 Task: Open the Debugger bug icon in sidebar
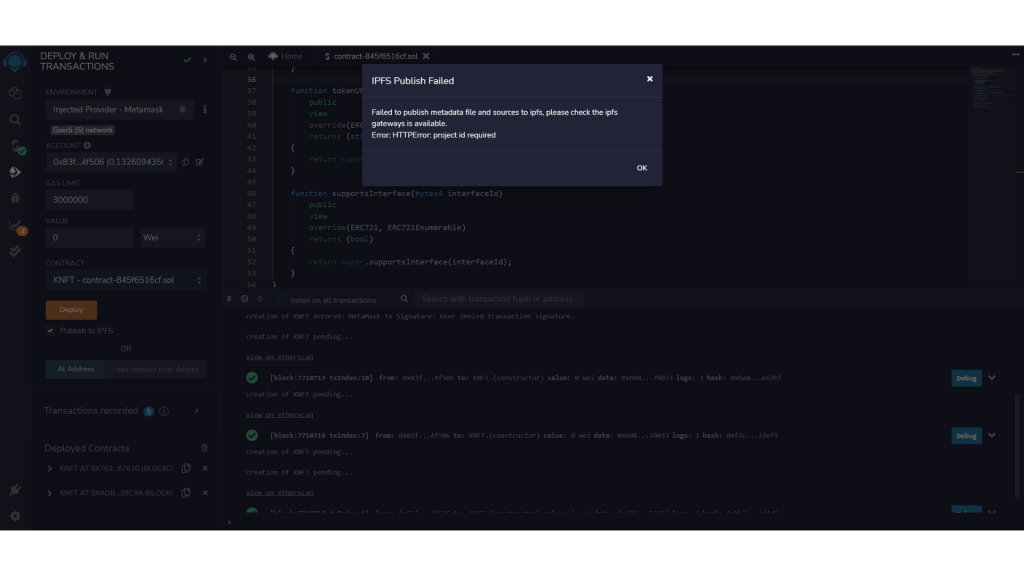click(x=15, y=199)
